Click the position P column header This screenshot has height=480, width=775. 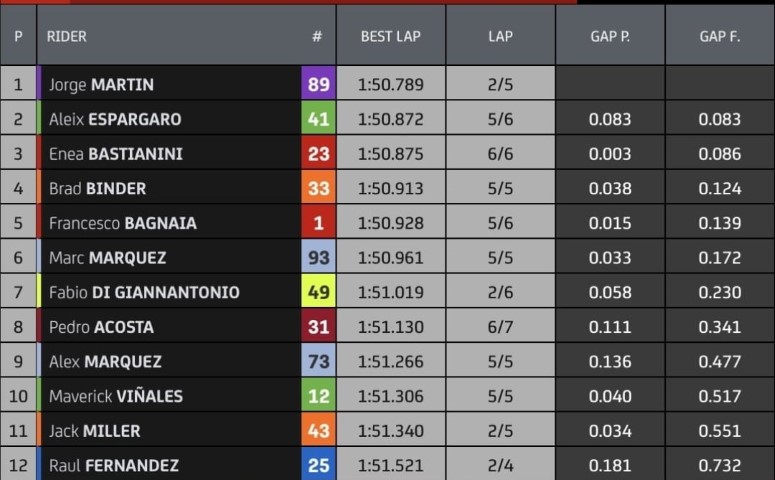[18, 36]
